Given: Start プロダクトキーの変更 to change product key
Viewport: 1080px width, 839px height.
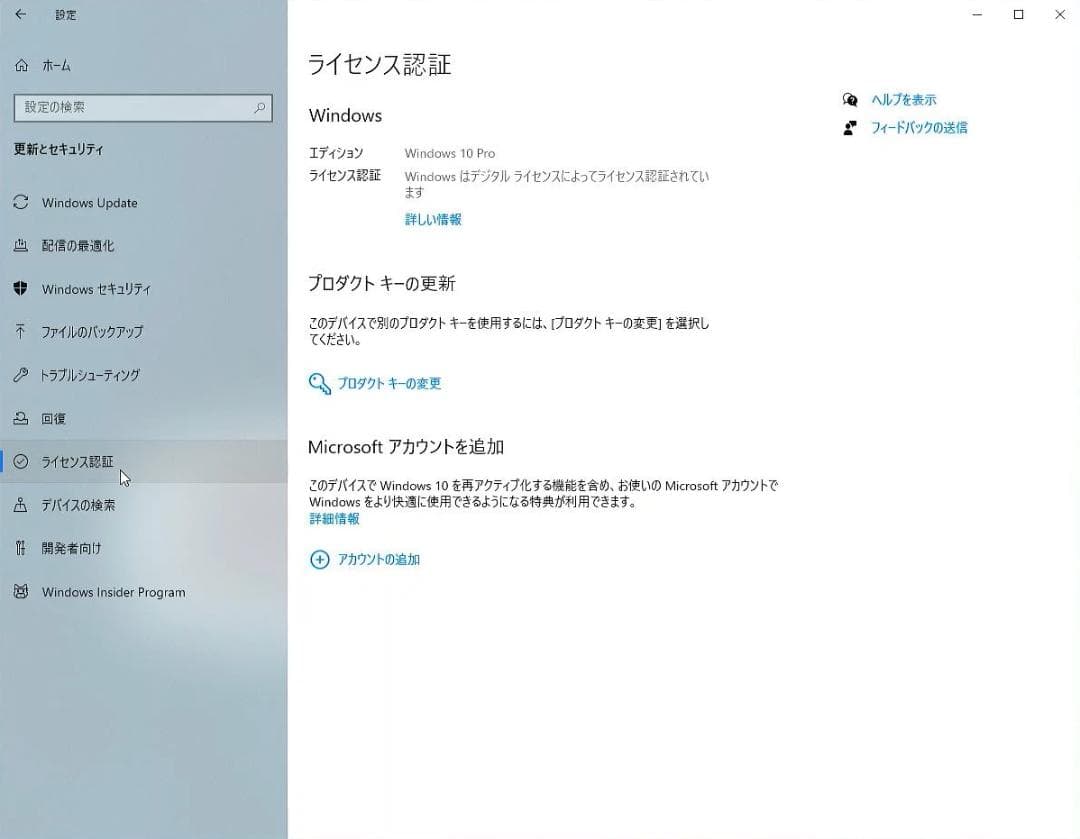Looking at the screenshot, I should pos(390,383).
